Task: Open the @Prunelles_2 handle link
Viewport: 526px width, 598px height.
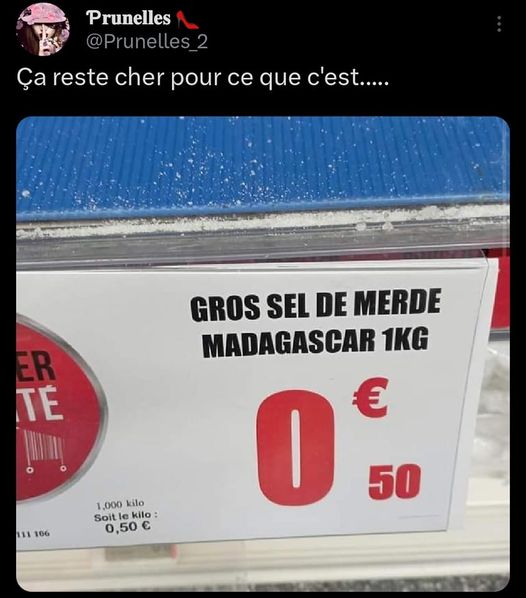Action: (147, 42)
